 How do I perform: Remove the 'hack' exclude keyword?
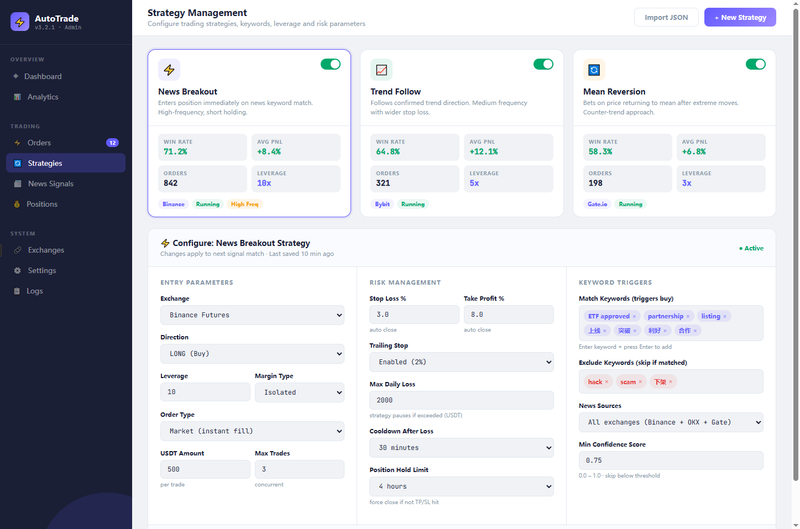pyautogui.click(x=607, y=382)
